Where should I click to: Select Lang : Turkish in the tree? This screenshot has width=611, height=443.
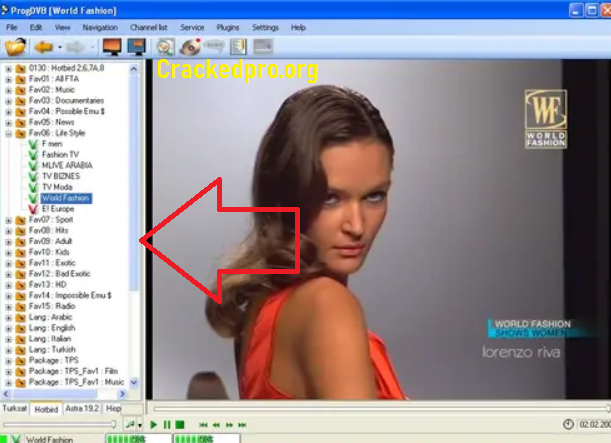click(52, 349)
